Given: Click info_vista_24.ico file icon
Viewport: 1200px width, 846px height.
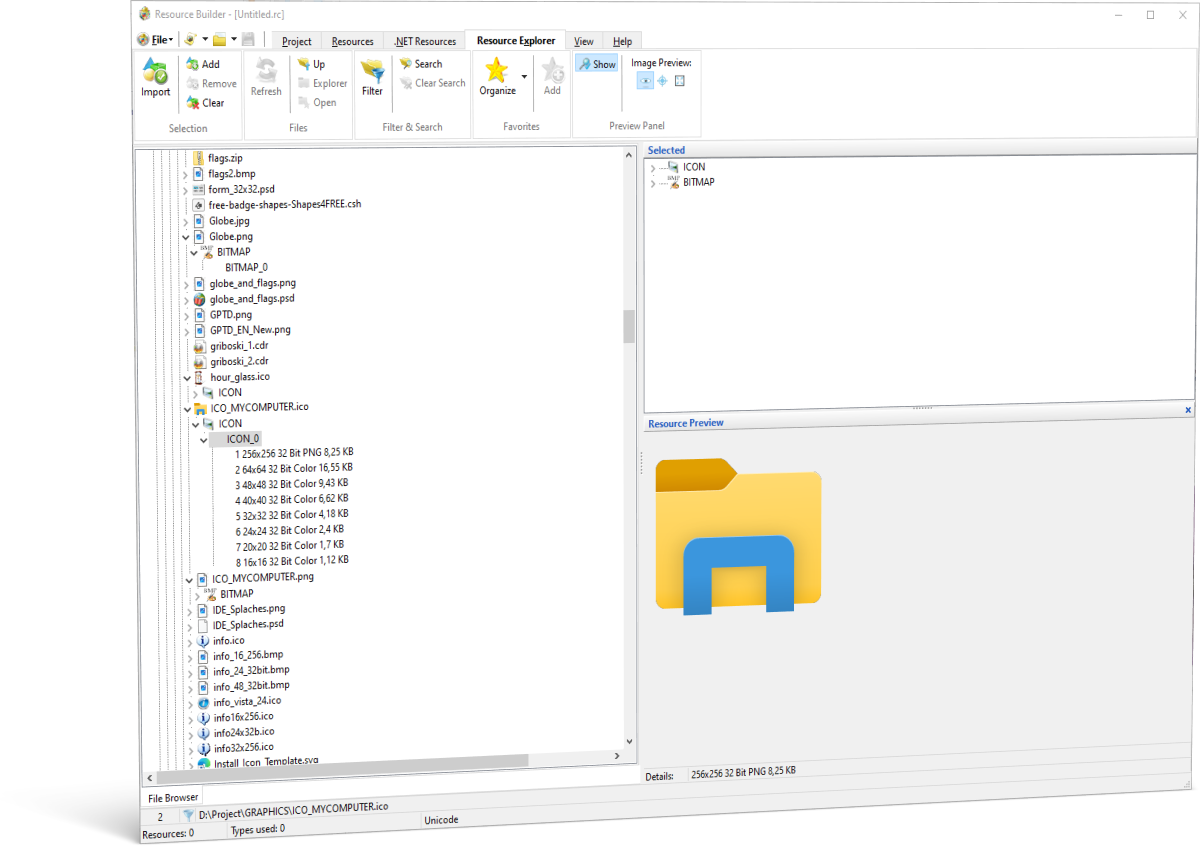Looking at the screenshot, I should point(203,703).
